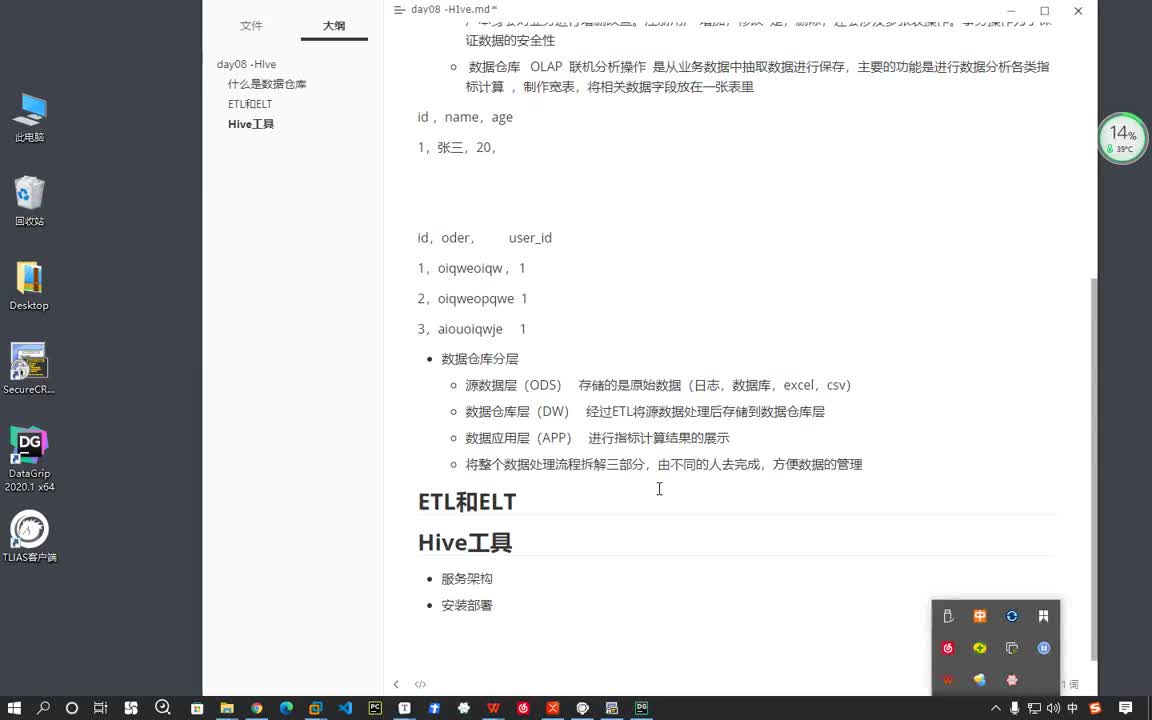Viewport: 1152px width, 720px height.
Task: Open NetEase Cloud Music taskbar icon
Action: 523,708
